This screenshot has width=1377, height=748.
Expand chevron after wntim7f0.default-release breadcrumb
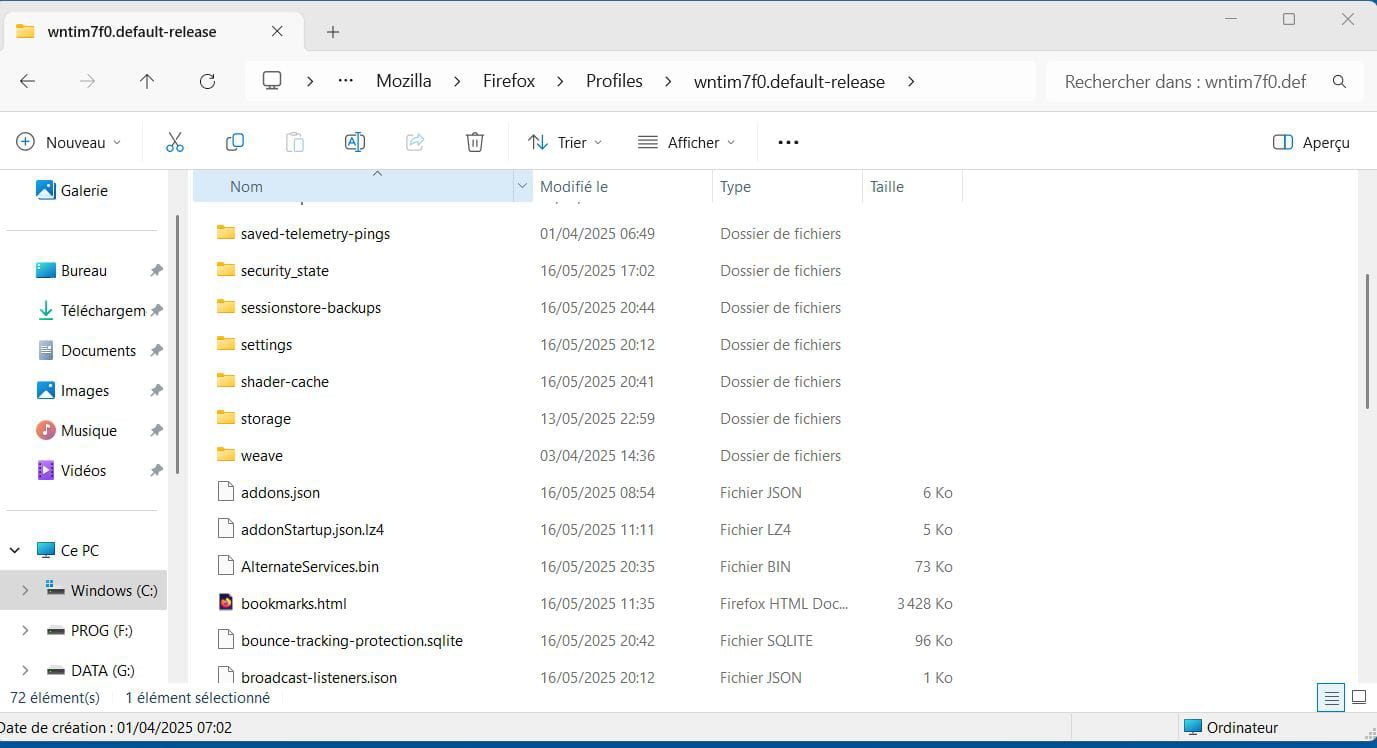911,82
